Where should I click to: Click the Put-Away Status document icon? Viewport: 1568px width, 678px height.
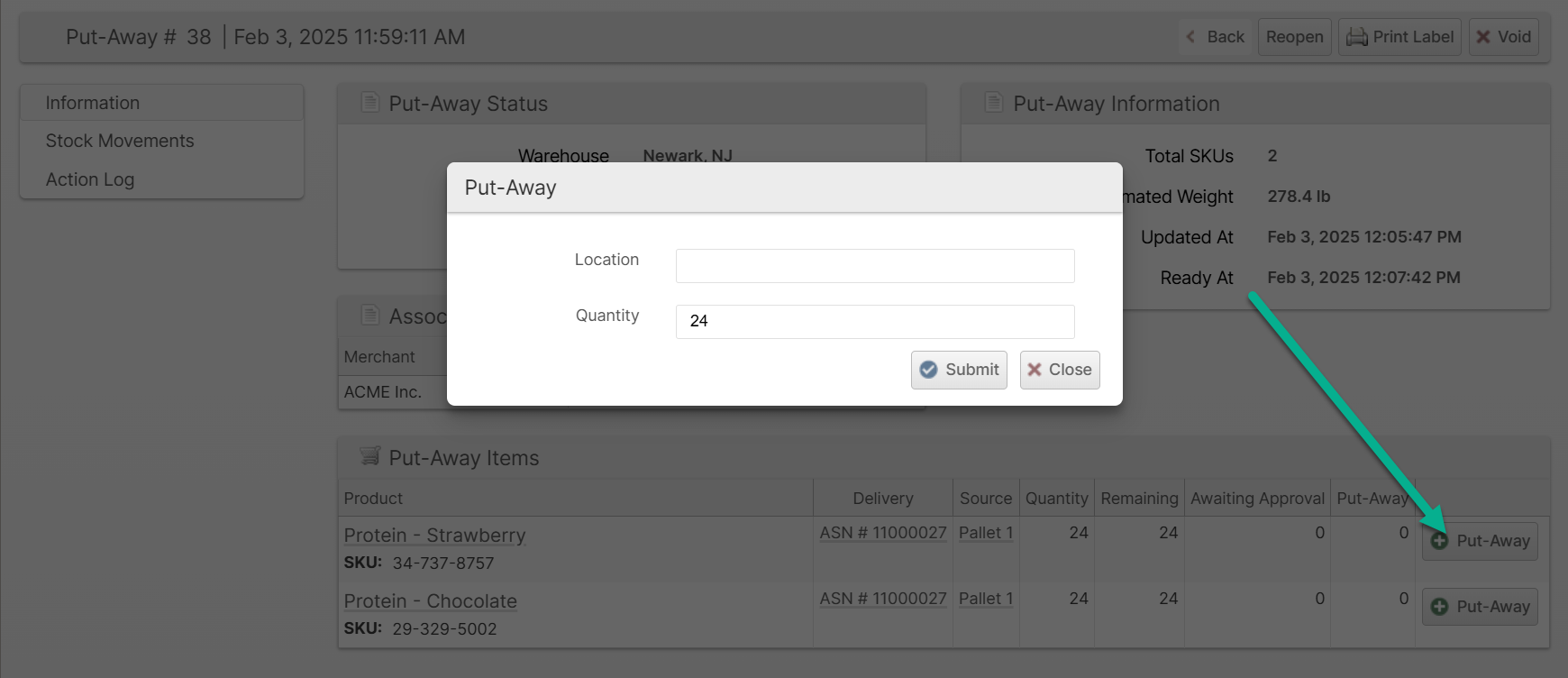[x=369, y=103]
